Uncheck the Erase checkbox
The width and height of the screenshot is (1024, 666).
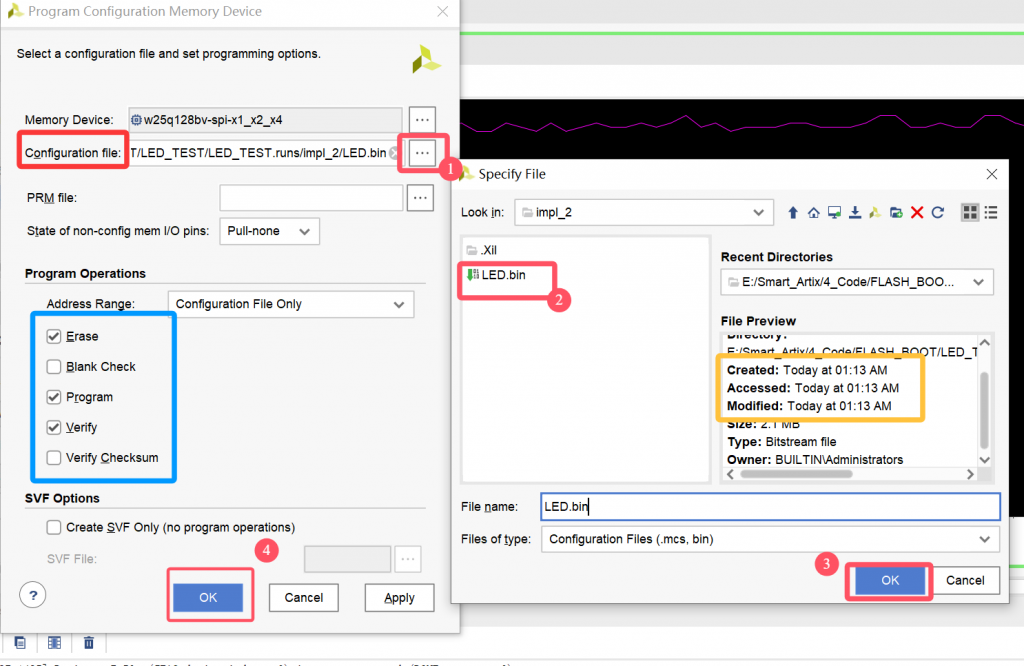point(53,337)
